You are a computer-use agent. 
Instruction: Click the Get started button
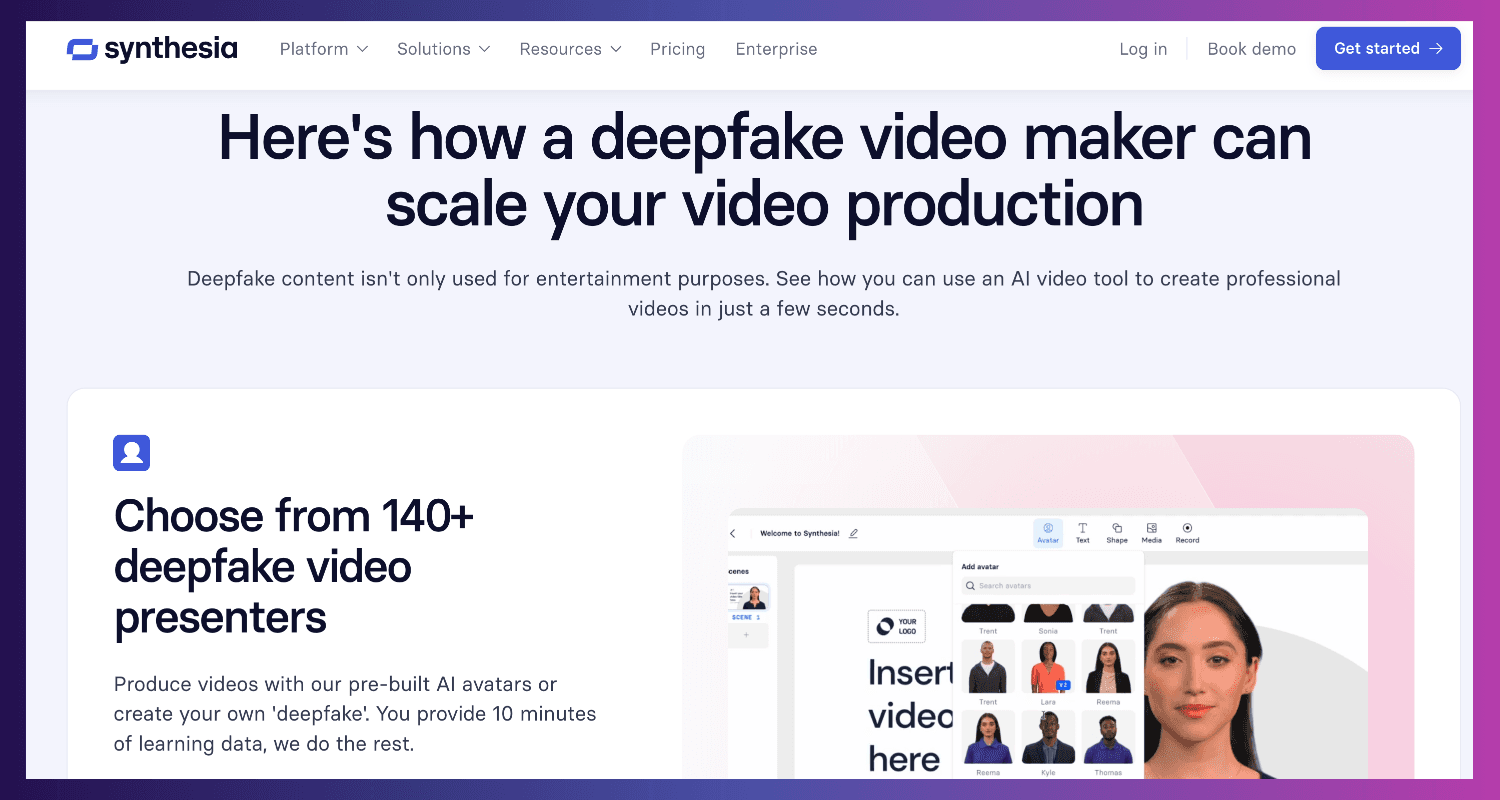[x=1388, y=49]
